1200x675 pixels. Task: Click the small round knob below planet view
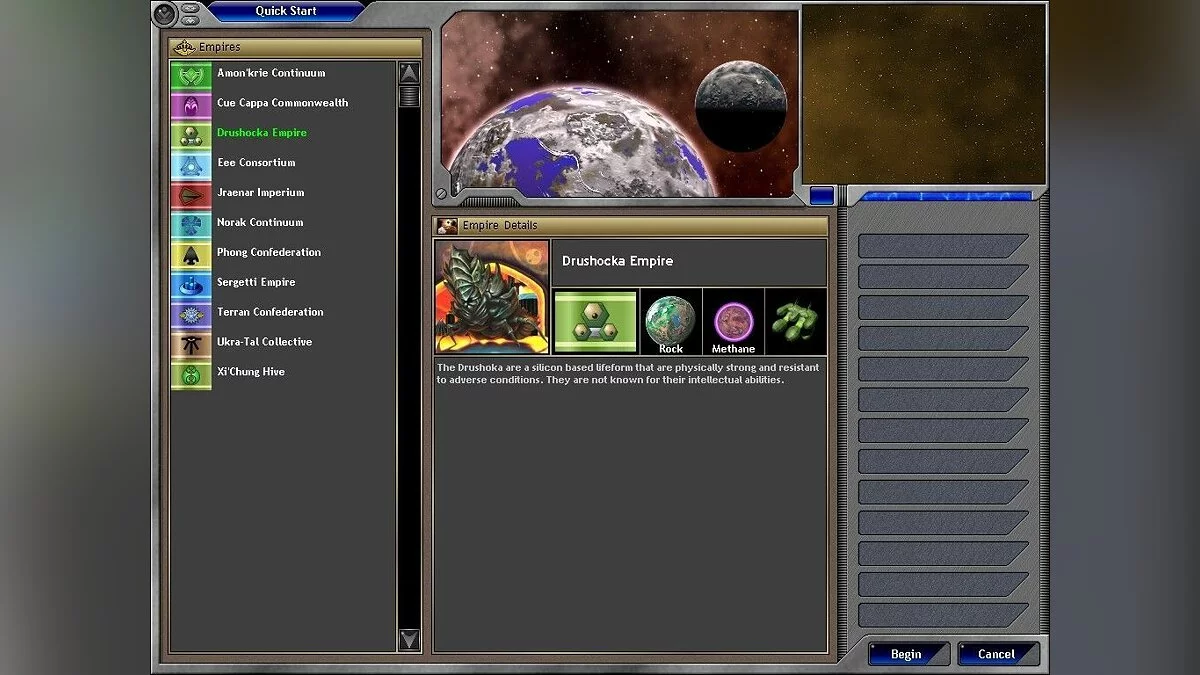(x=441, y=194)
